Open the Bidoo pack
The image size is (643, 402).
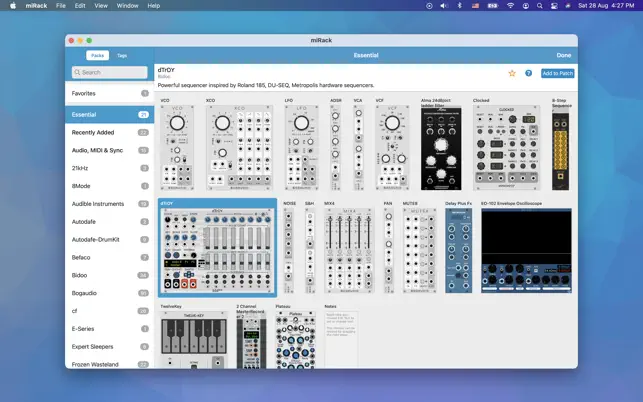[x=109, y=275]
